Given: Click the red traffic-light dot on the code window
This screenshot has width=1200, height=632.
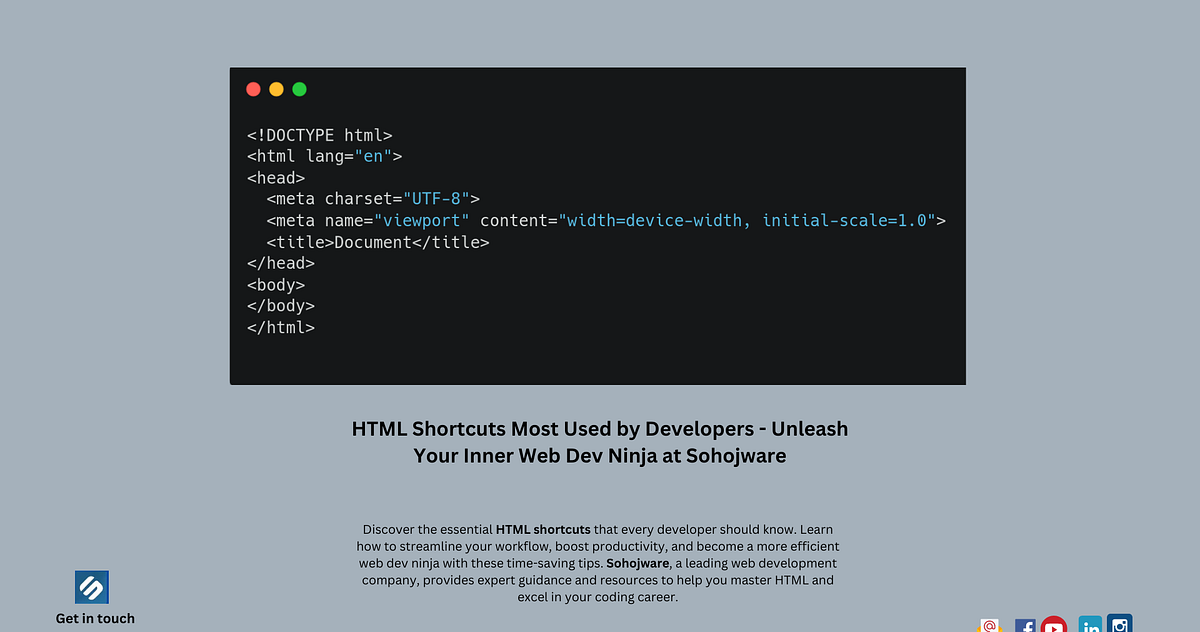Looking at the screenshot, I should tap(253, 89).
